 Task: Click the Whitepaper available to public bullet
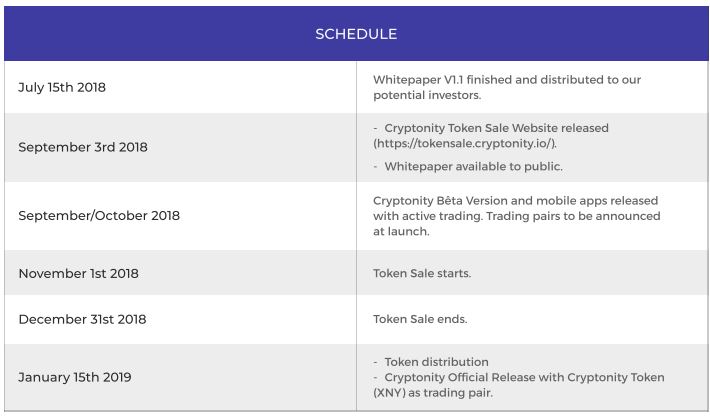tap(473, 167)
